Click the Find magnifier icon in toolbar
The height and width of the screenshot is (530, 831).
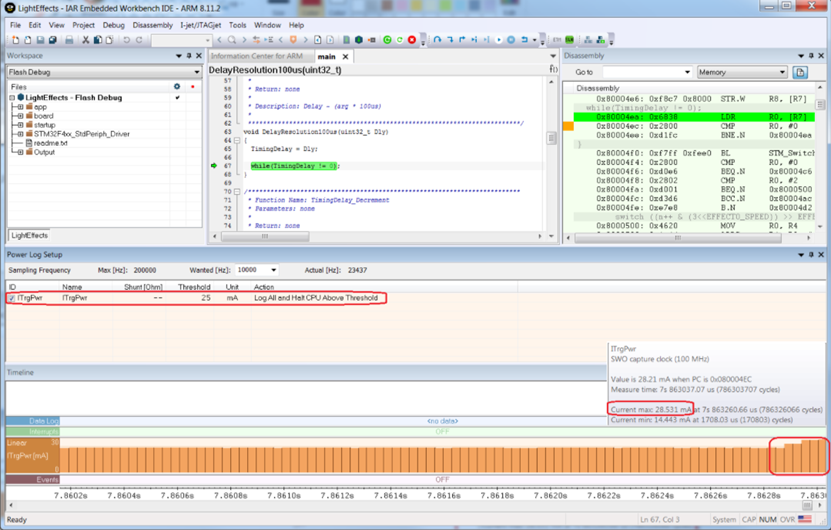[x=232, y=40]
